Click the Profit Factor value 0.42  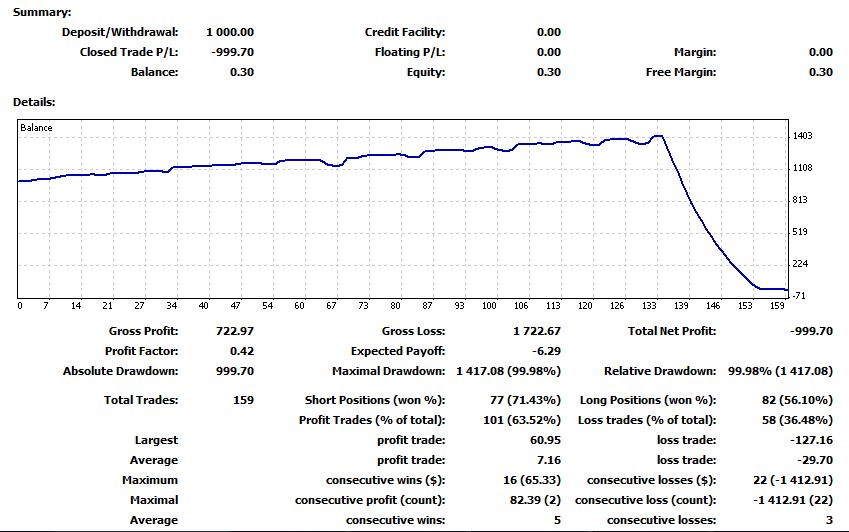(x=242, y=351)
